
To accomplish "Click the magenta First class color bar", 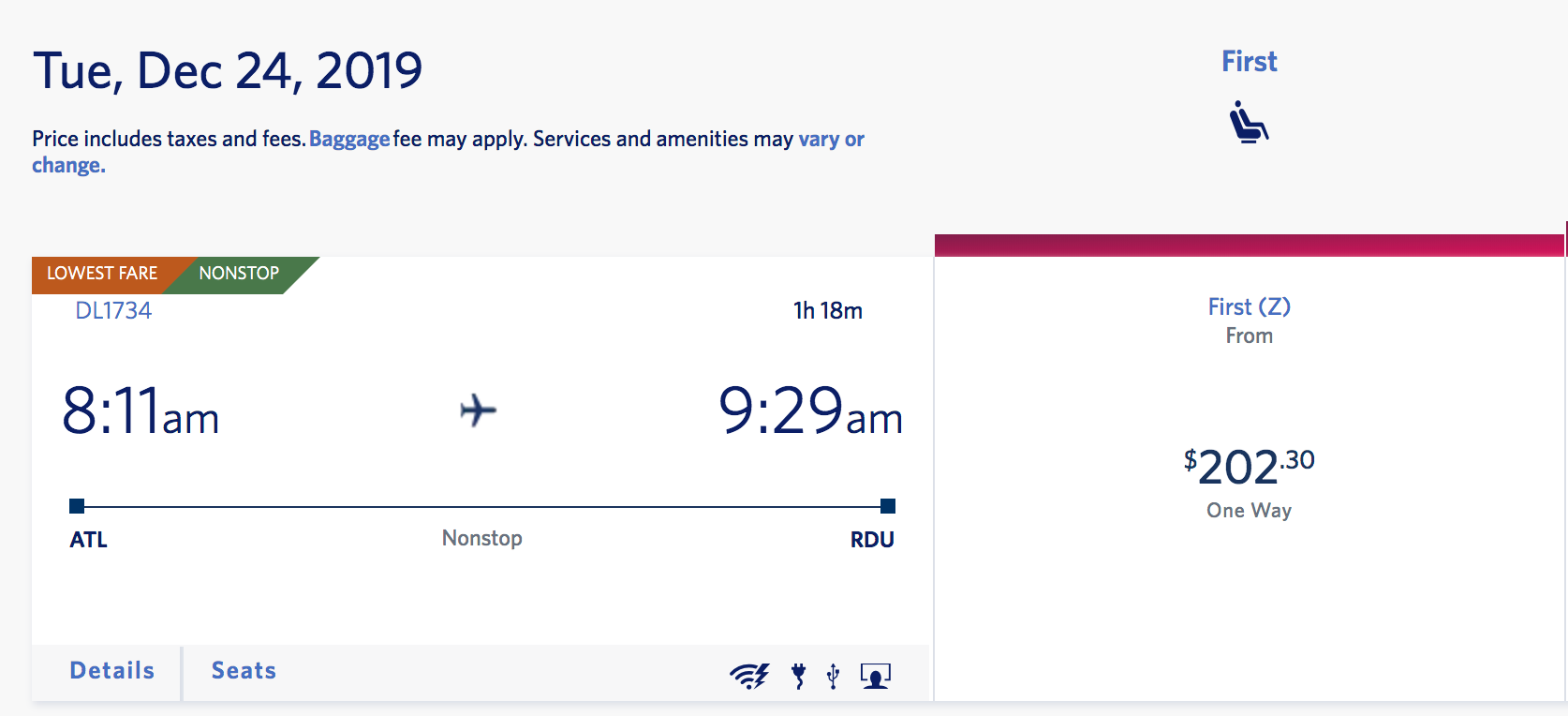I will tap(1249, 246).
